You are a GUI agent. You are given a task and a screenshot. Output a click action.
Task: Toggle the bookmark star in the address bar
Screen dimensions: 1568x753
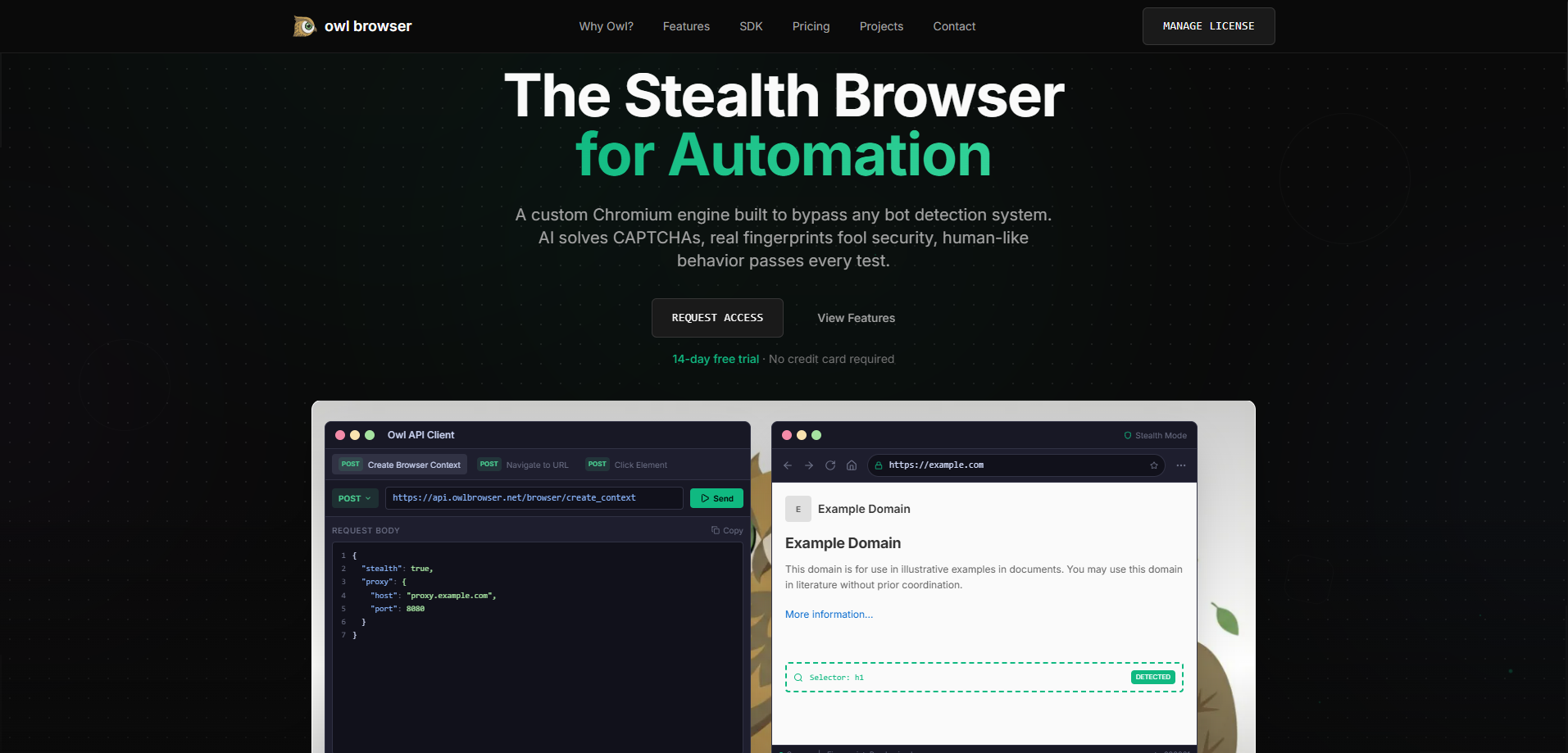pyautogui.click(x=1154, y=465)
